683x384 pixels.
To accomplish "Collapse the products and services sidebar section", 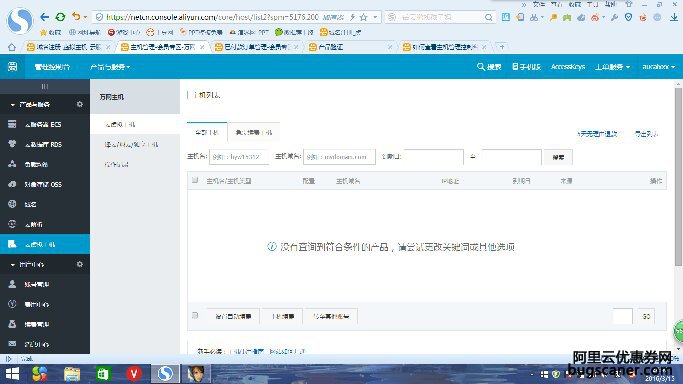I will [x=12, y=104].
